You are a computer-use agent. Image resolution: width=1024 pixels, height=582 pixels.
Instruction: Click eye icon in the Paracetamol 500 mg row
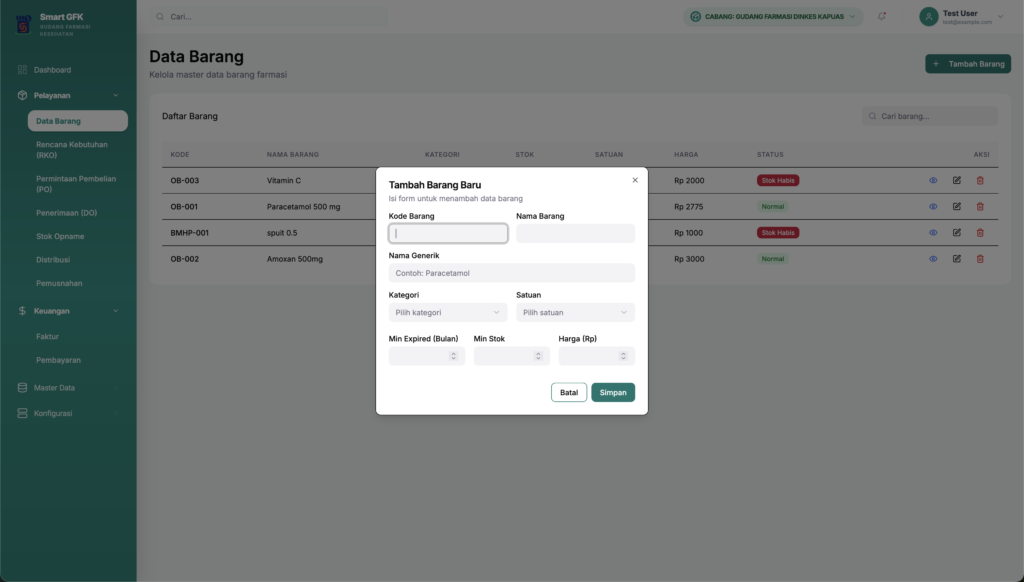(933, 206)
